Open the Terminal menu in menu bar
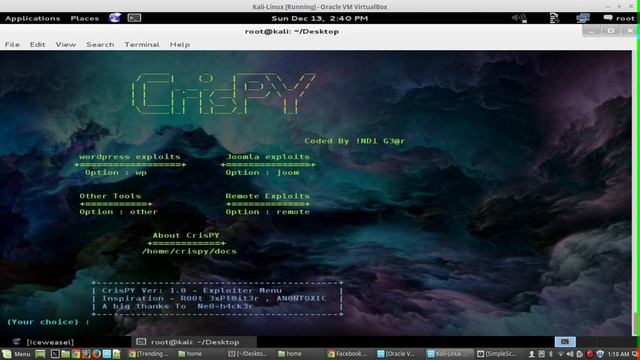The width and height of the screenshot is (640, 360). point(142,44)
